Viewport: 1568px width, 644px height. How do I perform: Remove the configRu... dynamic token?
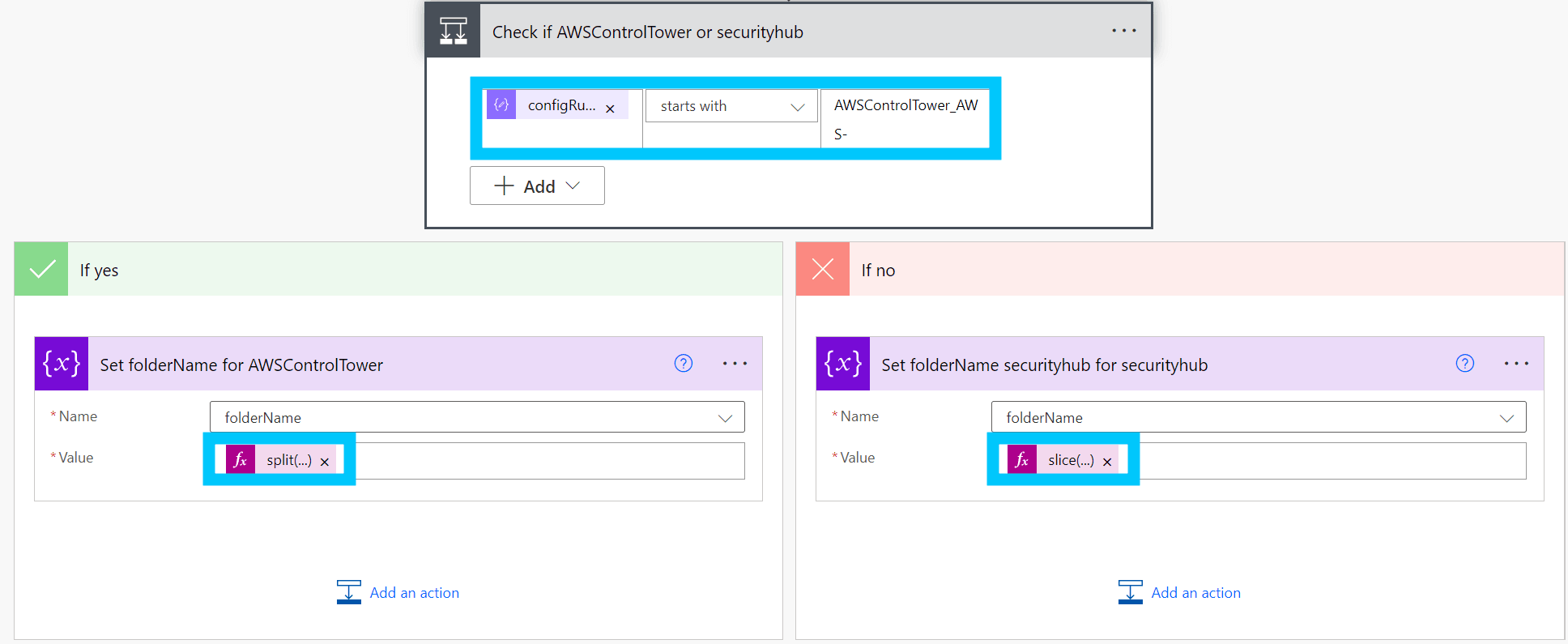pyautogui.click(x=610, y=109)
